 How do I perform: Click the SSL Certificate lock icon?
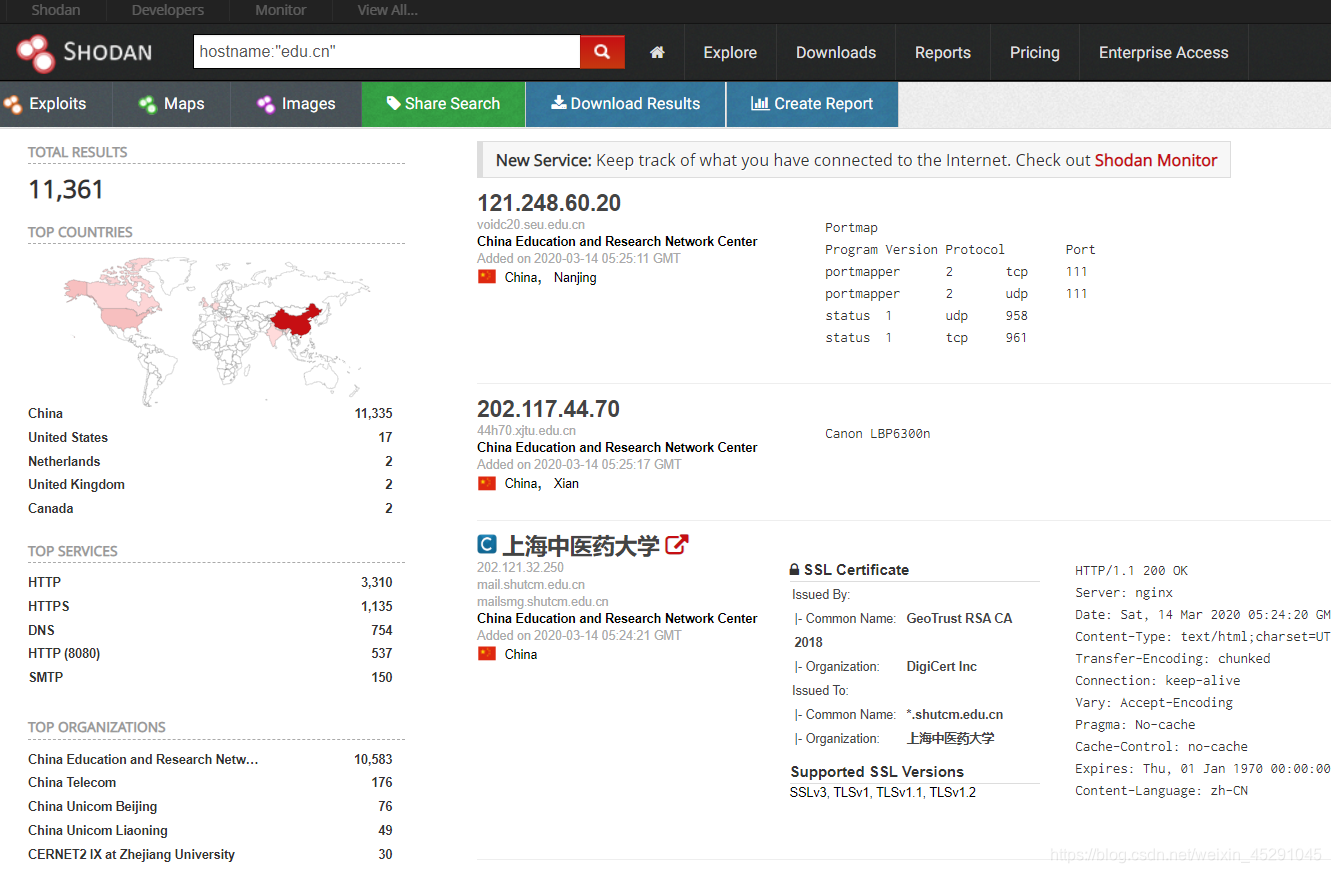795,570
